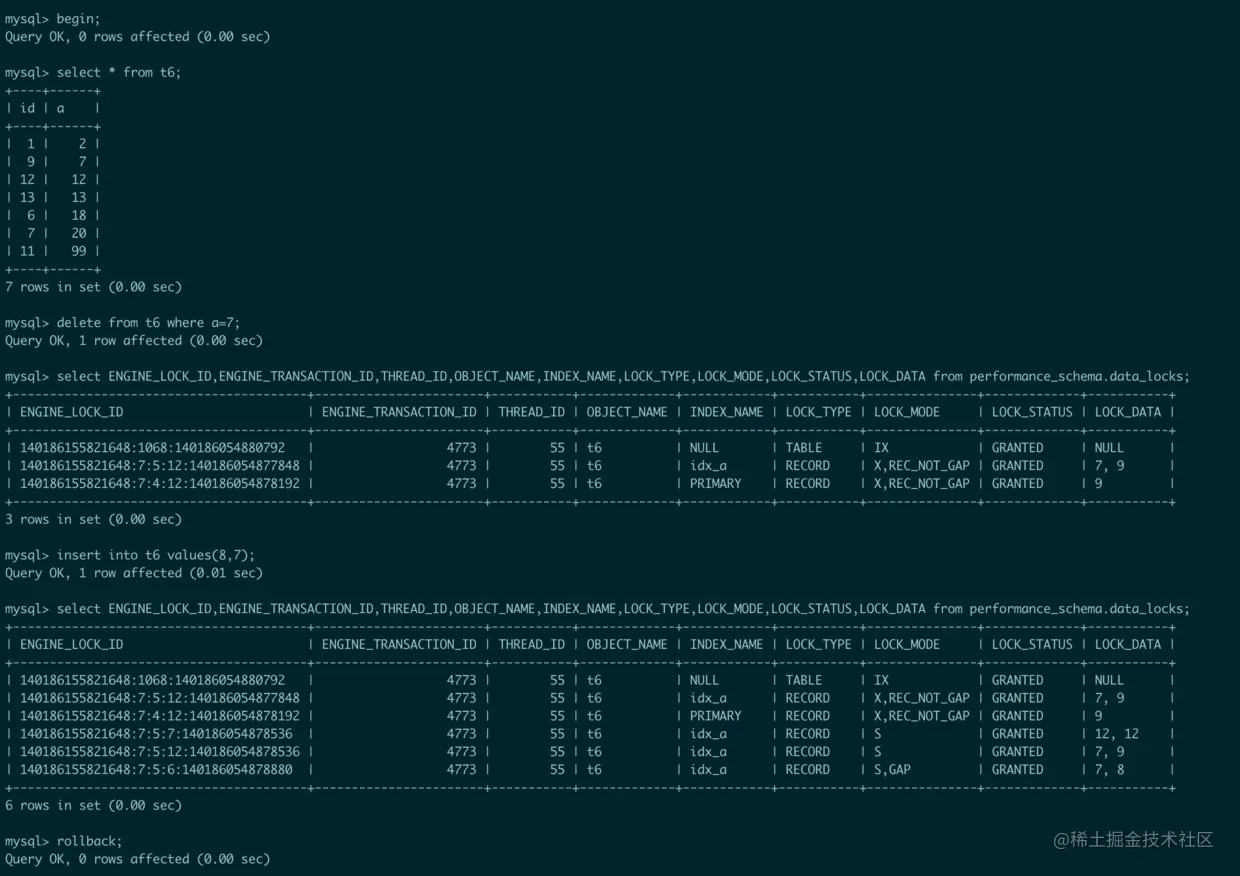Click the lock ID ending in '7:5:7:140186054878536'

[x=156, y=734]
